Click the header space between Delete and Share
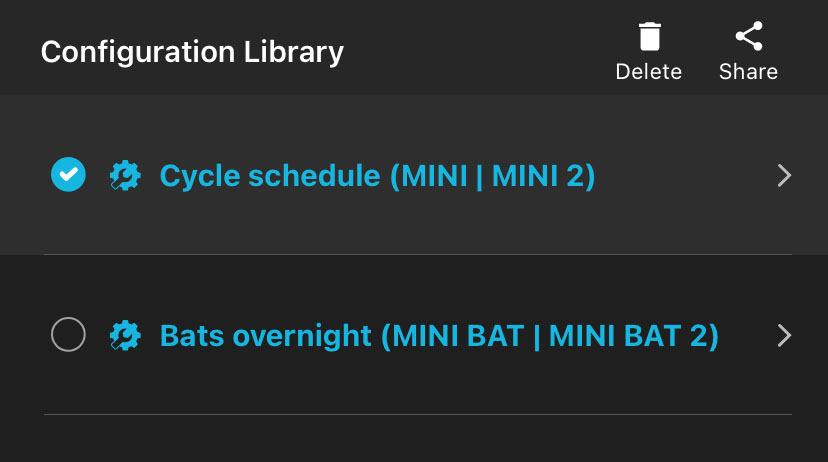This screenshot has height=462, width=828. point(700,50)
